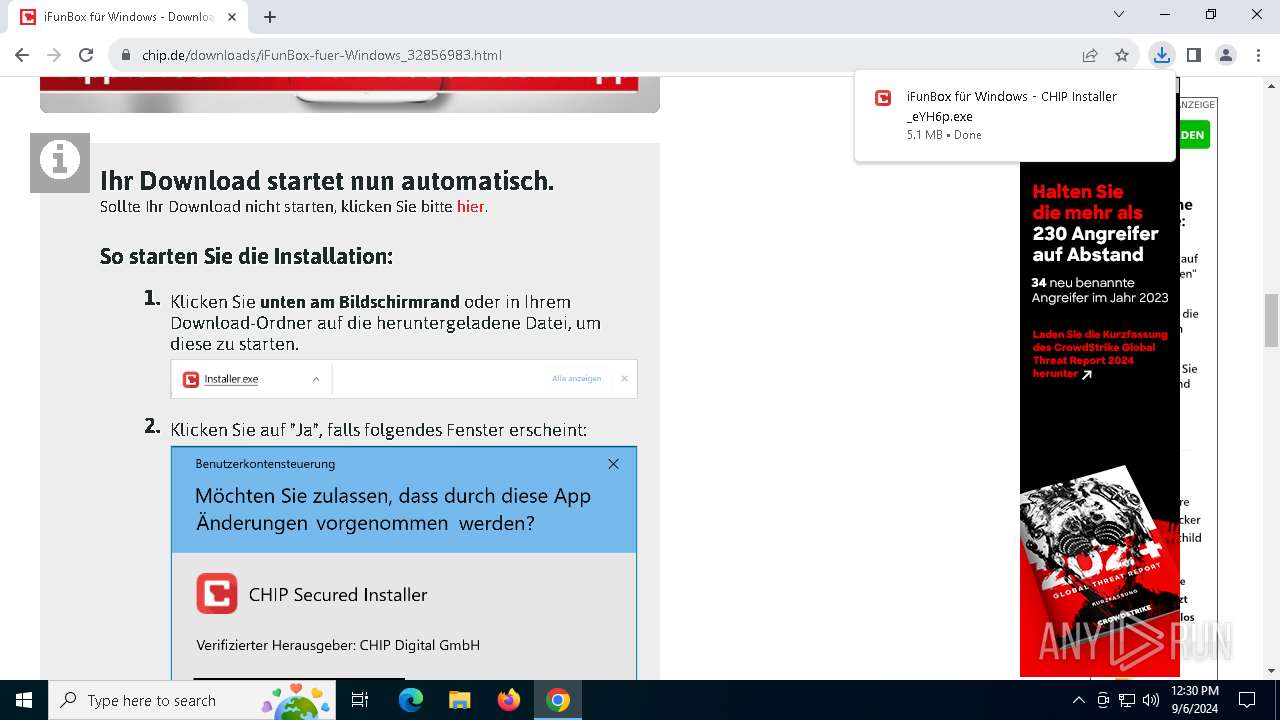The image size is (1280, 720).
Task: Click the red 'hier' download link
Action: click(470, 207)
